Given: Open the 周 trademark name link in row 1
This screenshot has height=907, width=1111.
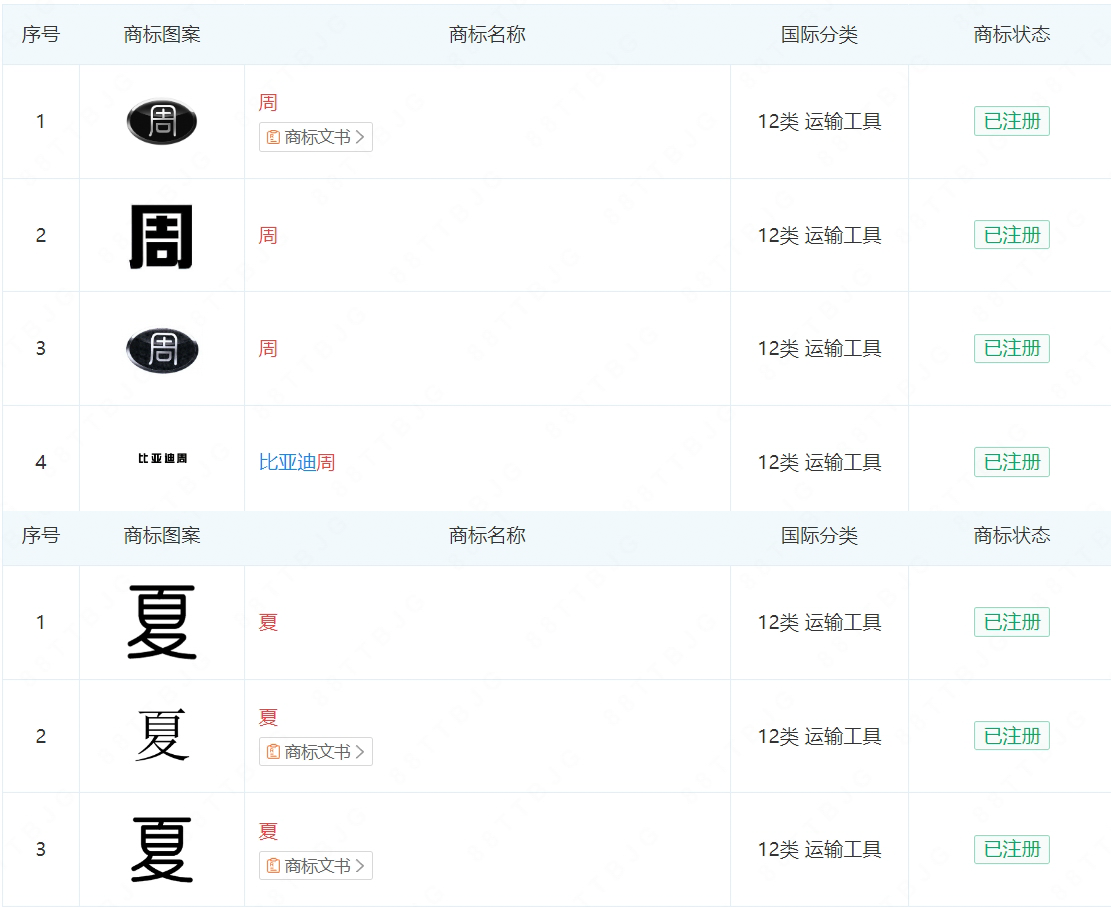Looking at the screenshot, I should [268, 103].
